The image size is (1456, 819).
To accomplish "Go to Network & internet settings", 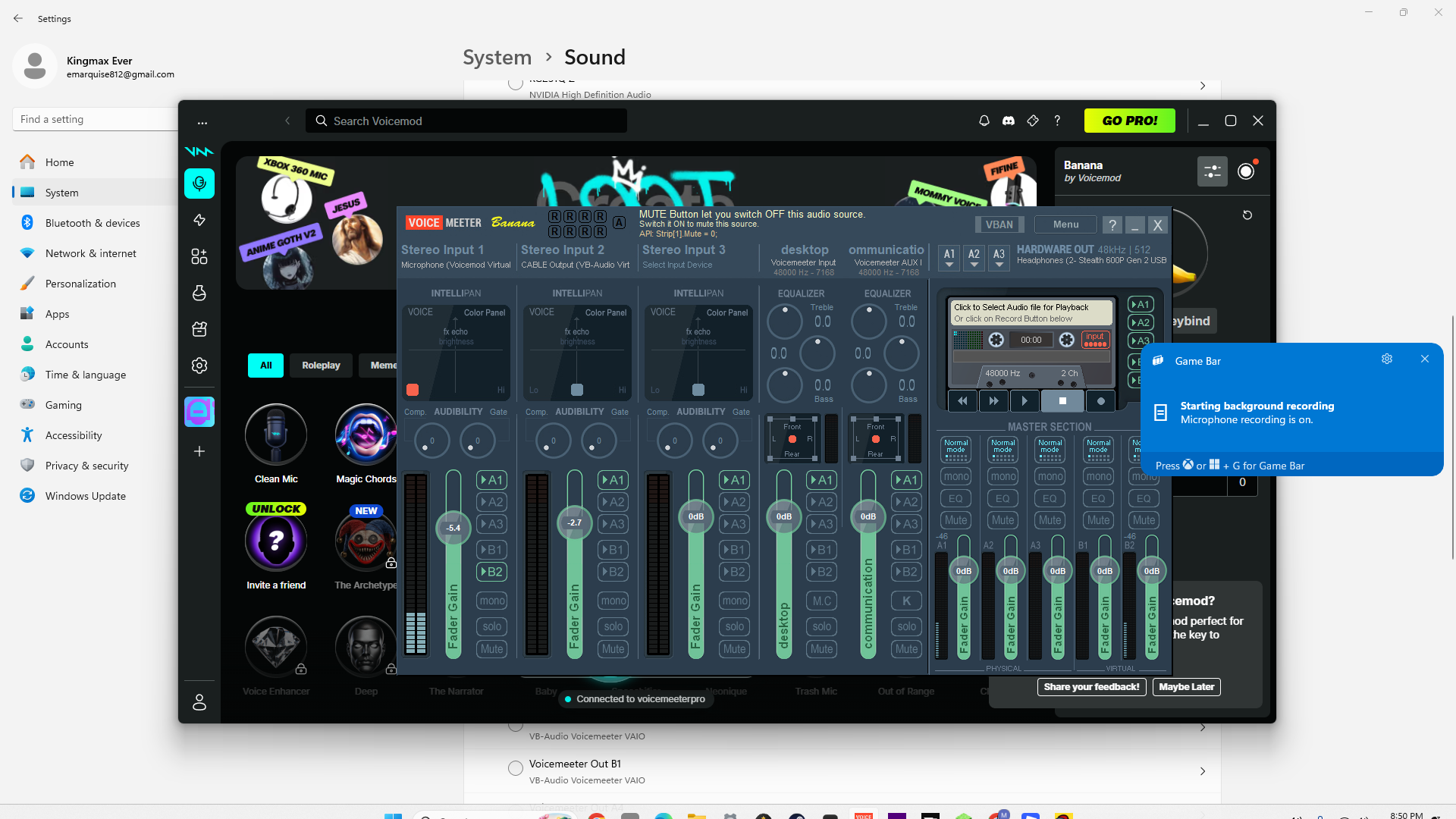I will click(x=91, y=253).
